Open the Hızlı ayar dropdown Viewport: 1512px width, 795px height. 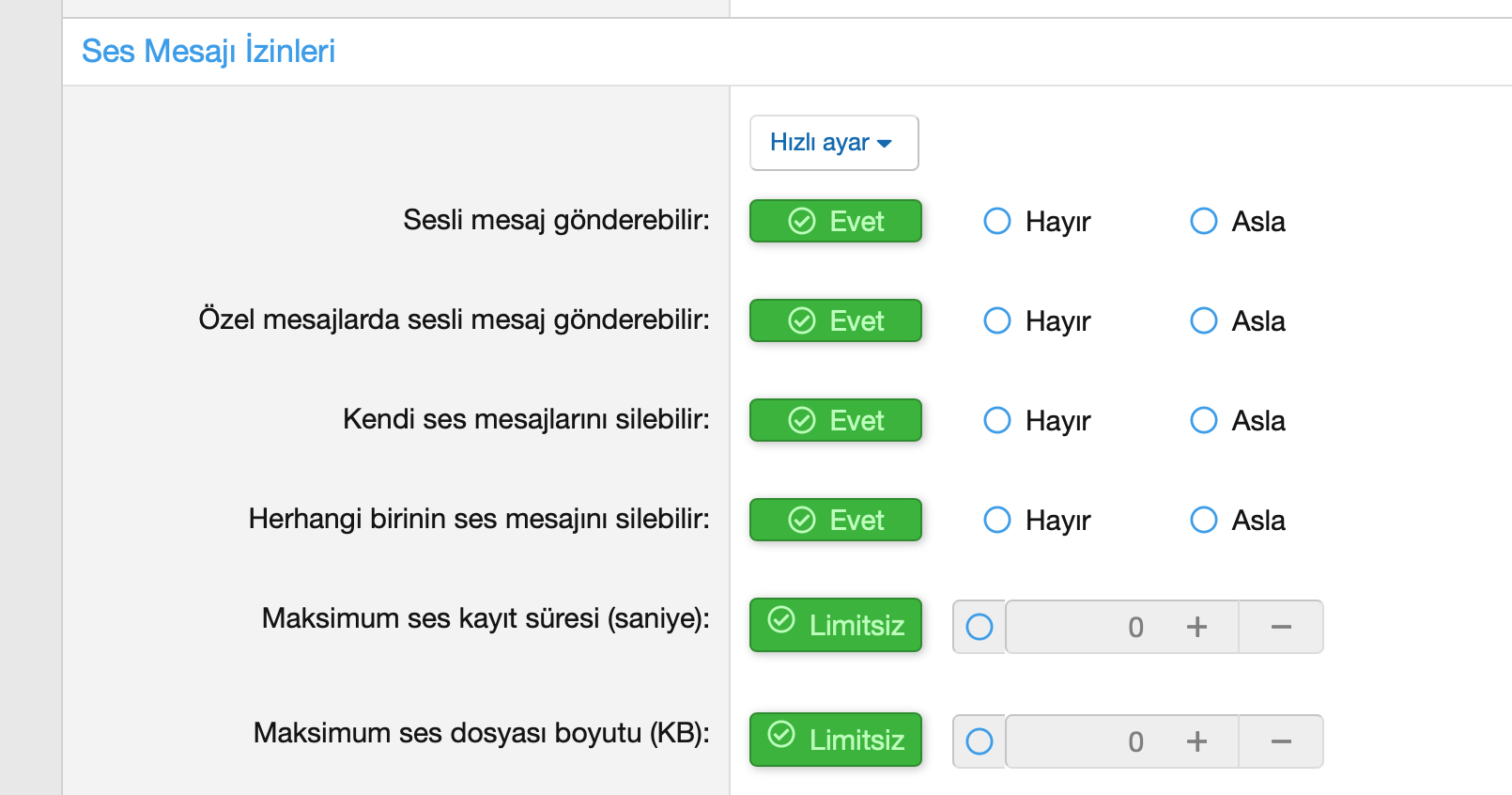(x=834, y=143)
